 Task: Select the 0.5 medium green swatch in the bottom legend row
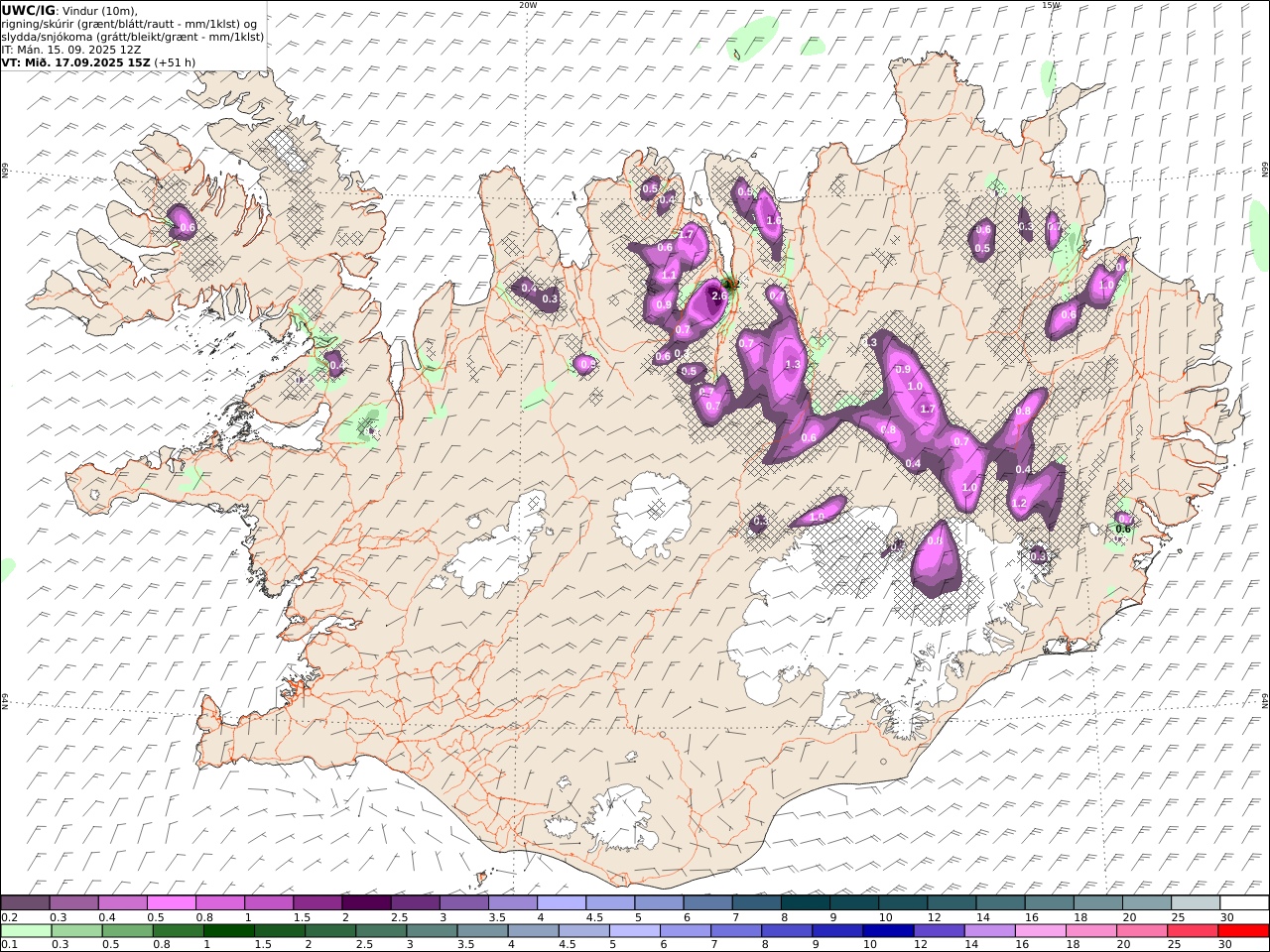128,931
